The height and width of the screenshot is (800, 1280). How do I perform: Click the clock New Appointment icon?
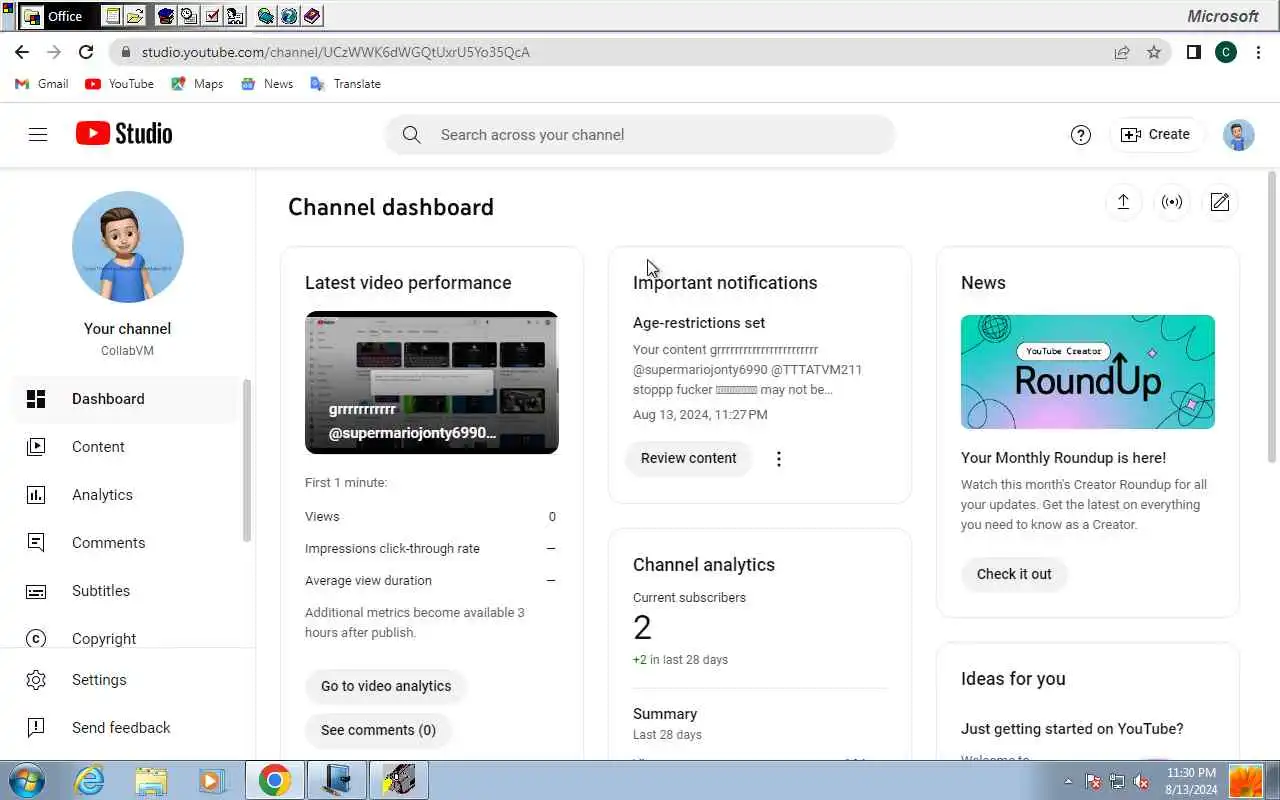[189, 16]
